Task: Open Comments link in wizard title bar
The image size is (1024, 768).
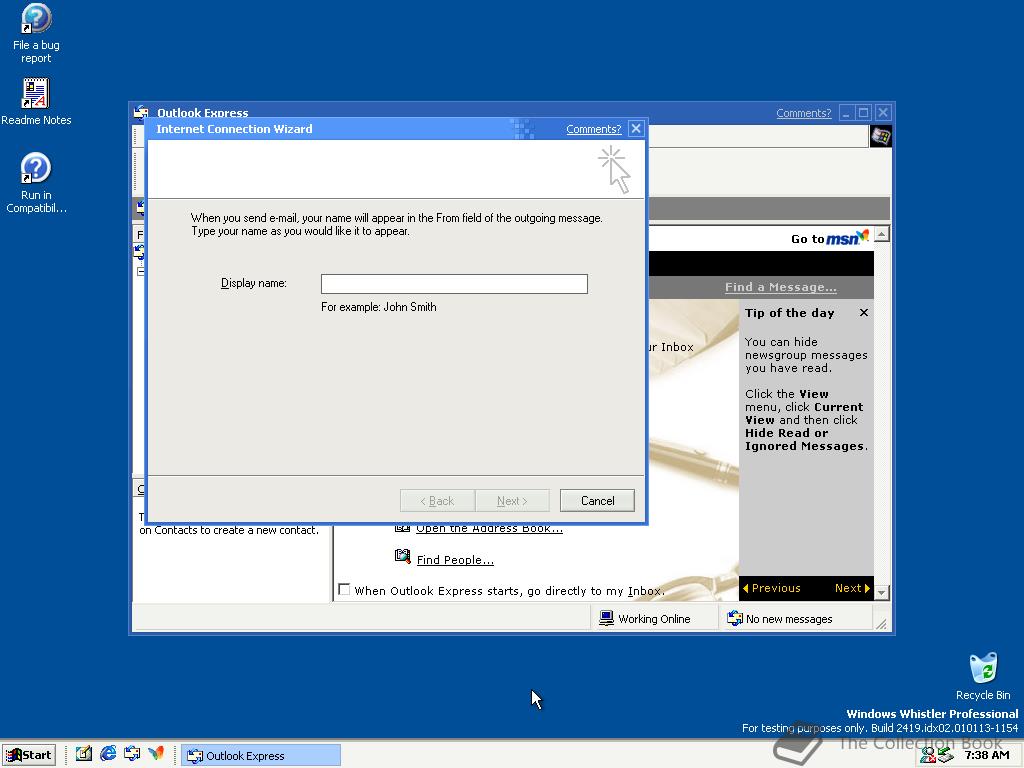Action: (593, 129)
